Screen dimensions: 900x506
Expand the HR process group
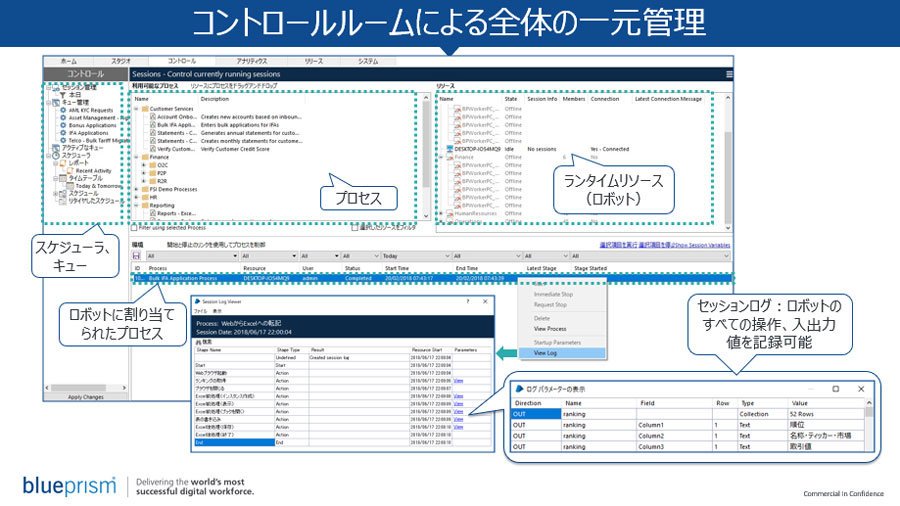(137, 197)
